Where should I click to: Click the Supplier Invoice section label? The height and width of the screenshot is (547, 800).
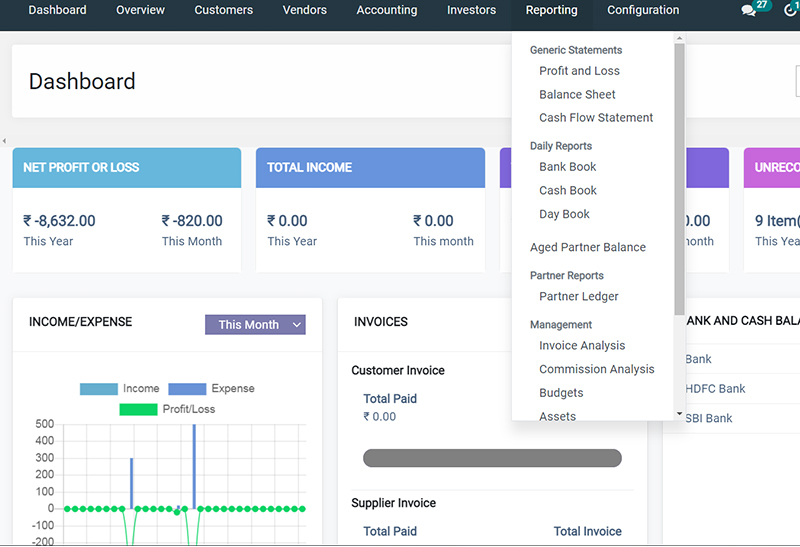coord(393,503)
